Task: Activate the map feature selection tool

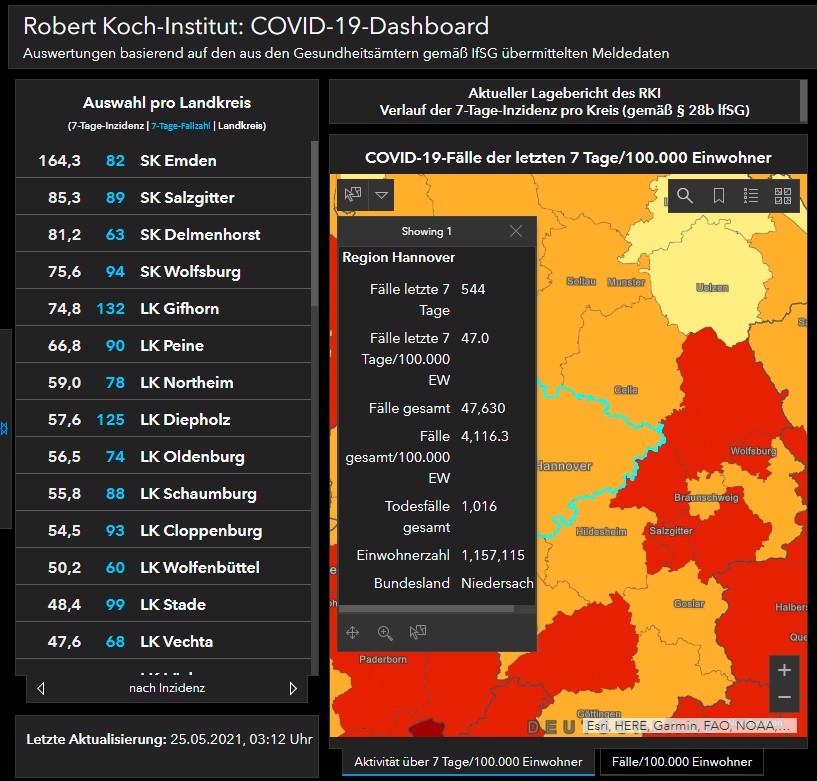Action: [x=353, y=194]
